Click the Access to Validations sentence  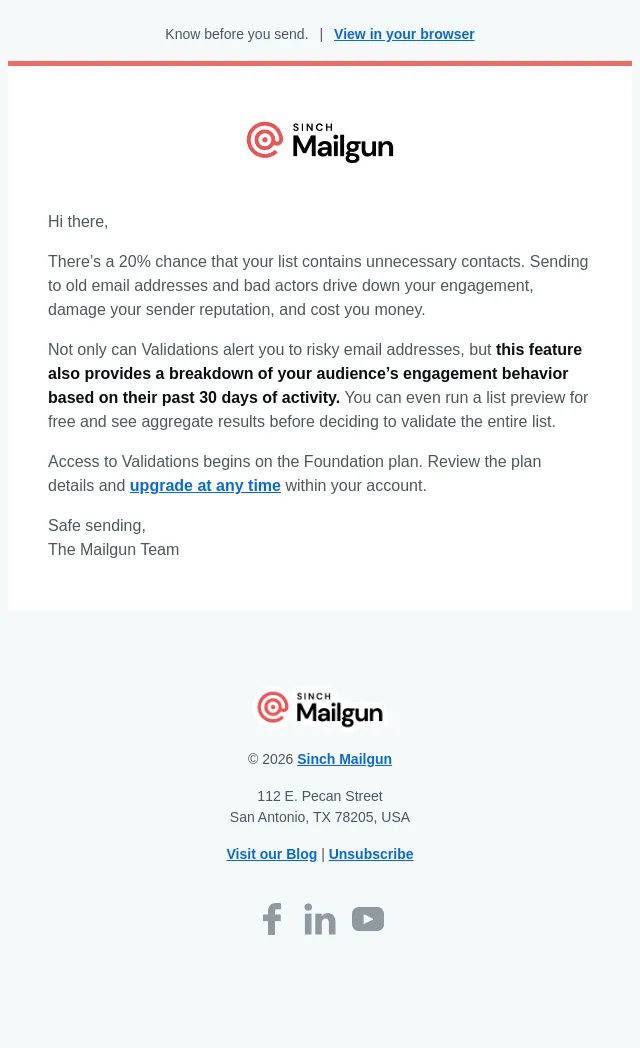pos(295,473)
